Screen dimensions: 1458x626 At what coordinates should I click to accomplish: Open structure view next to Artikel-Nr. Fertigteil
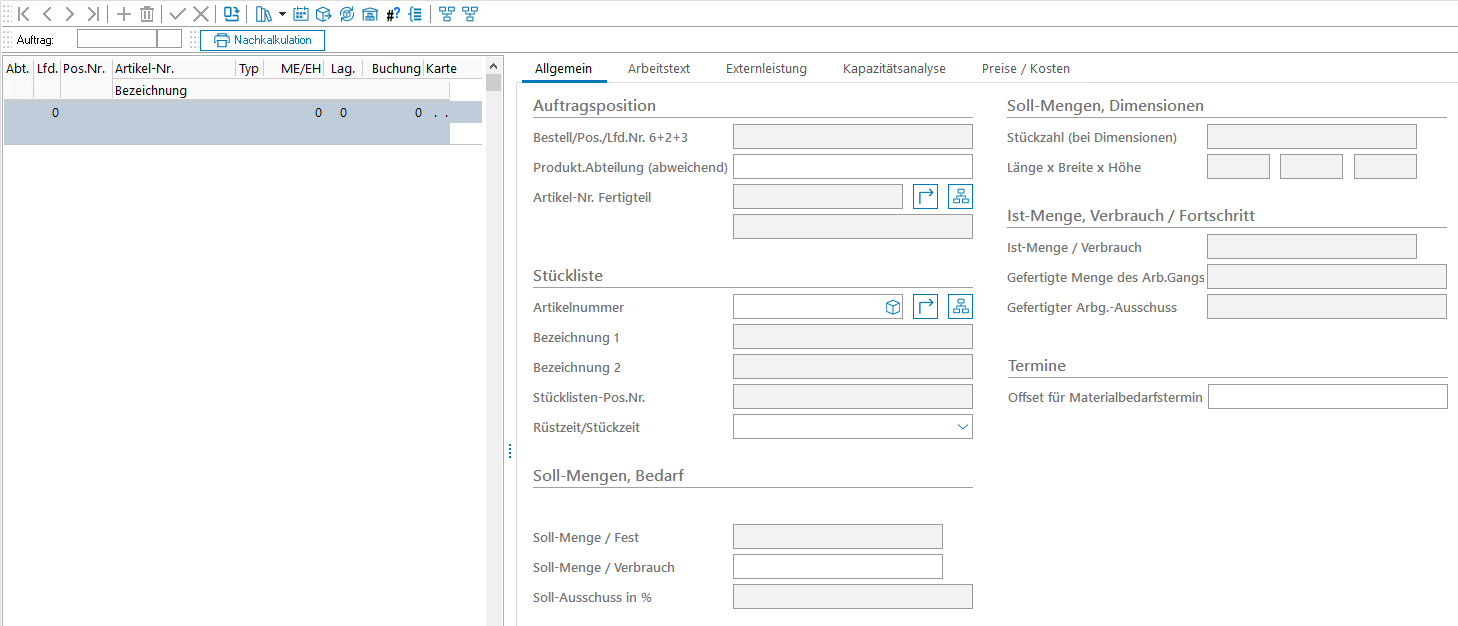(960, 197)
